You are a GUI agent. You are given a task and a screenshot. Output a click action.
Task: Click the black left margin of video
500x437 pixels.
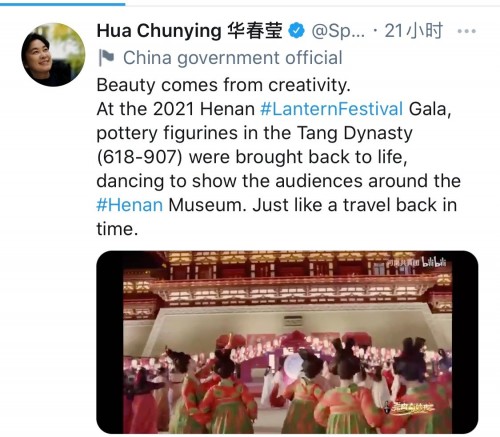click(x=110, y=342)
